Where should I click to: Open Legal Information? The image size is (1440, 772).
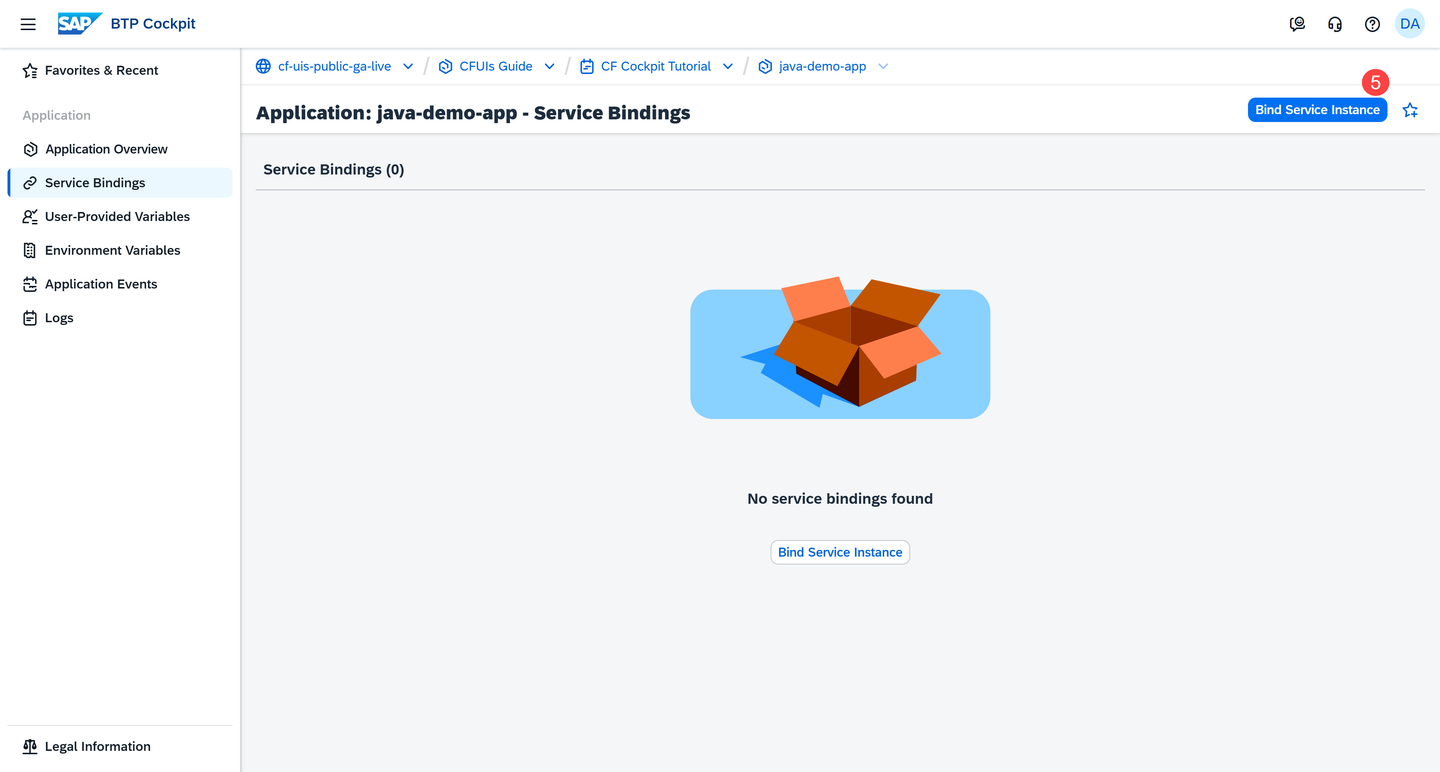pyautogui.click(x=120, y=747)
